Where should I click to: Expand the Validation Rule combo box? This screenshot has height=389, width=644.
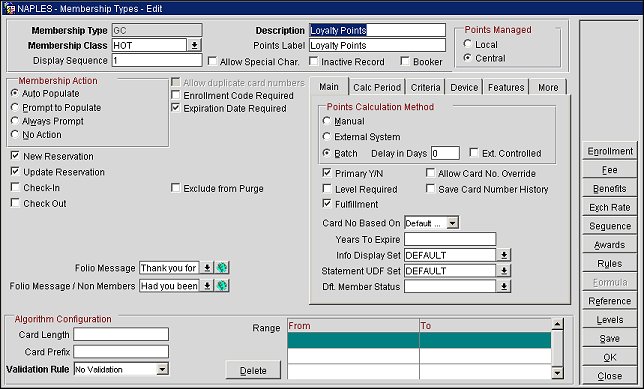pos(162,369)
